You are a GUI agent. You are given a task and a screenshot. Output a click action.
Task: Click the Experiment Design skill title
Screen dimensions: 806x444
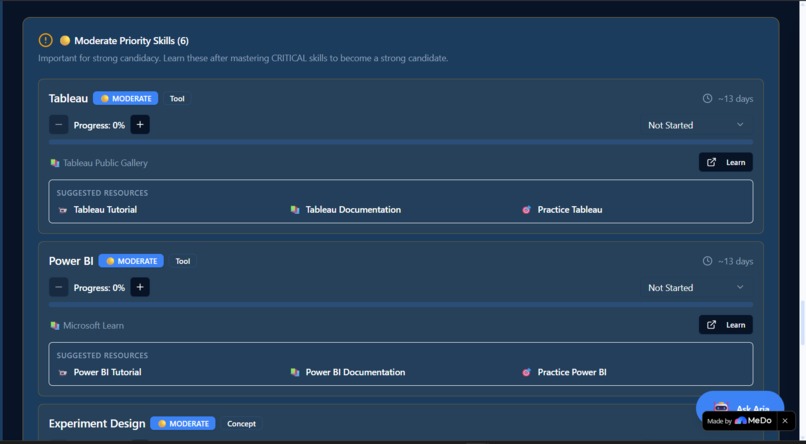tap(97, 424)
